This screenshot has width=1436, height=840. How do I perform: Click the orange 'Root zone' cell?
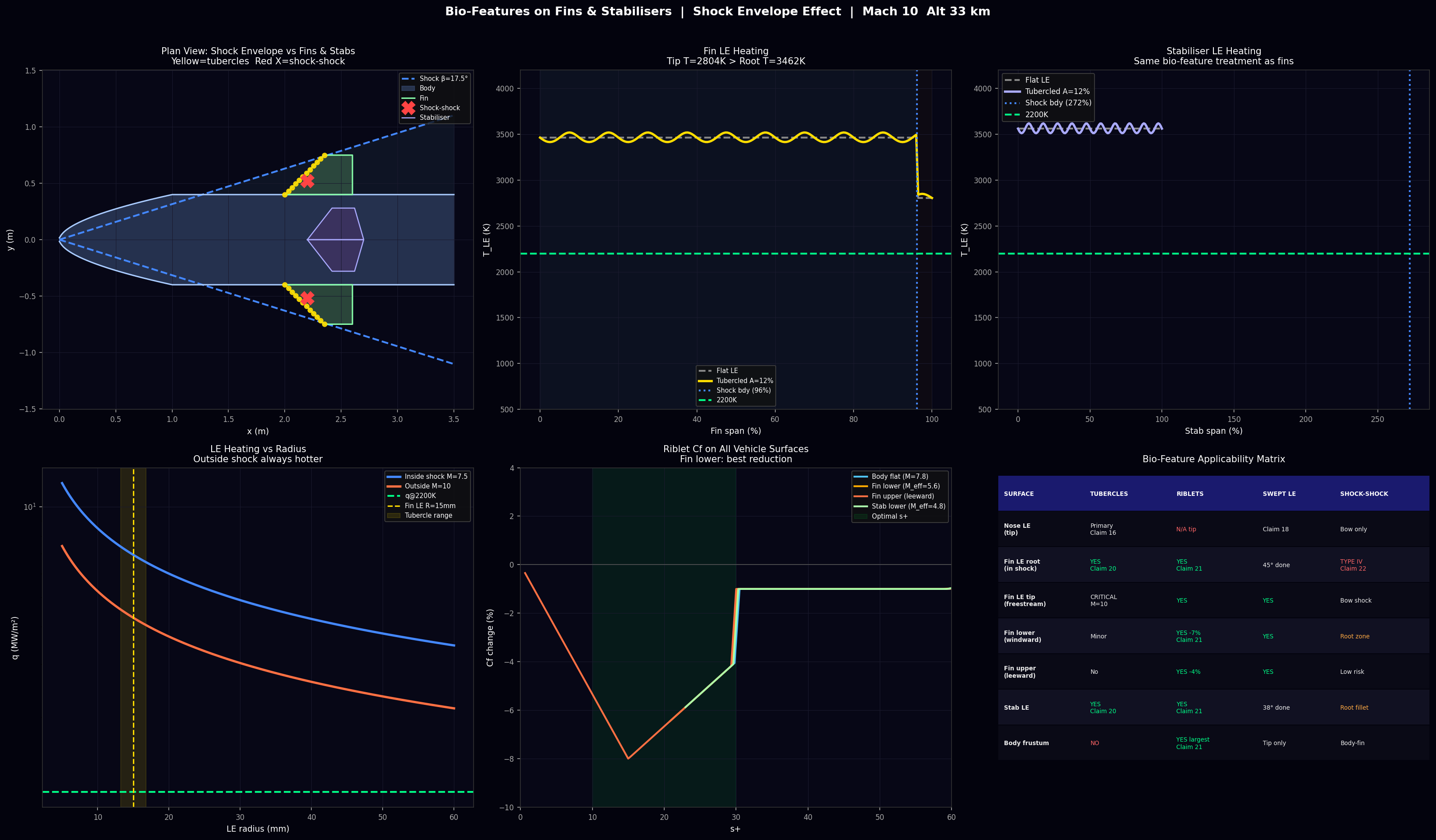(1355, 637)
